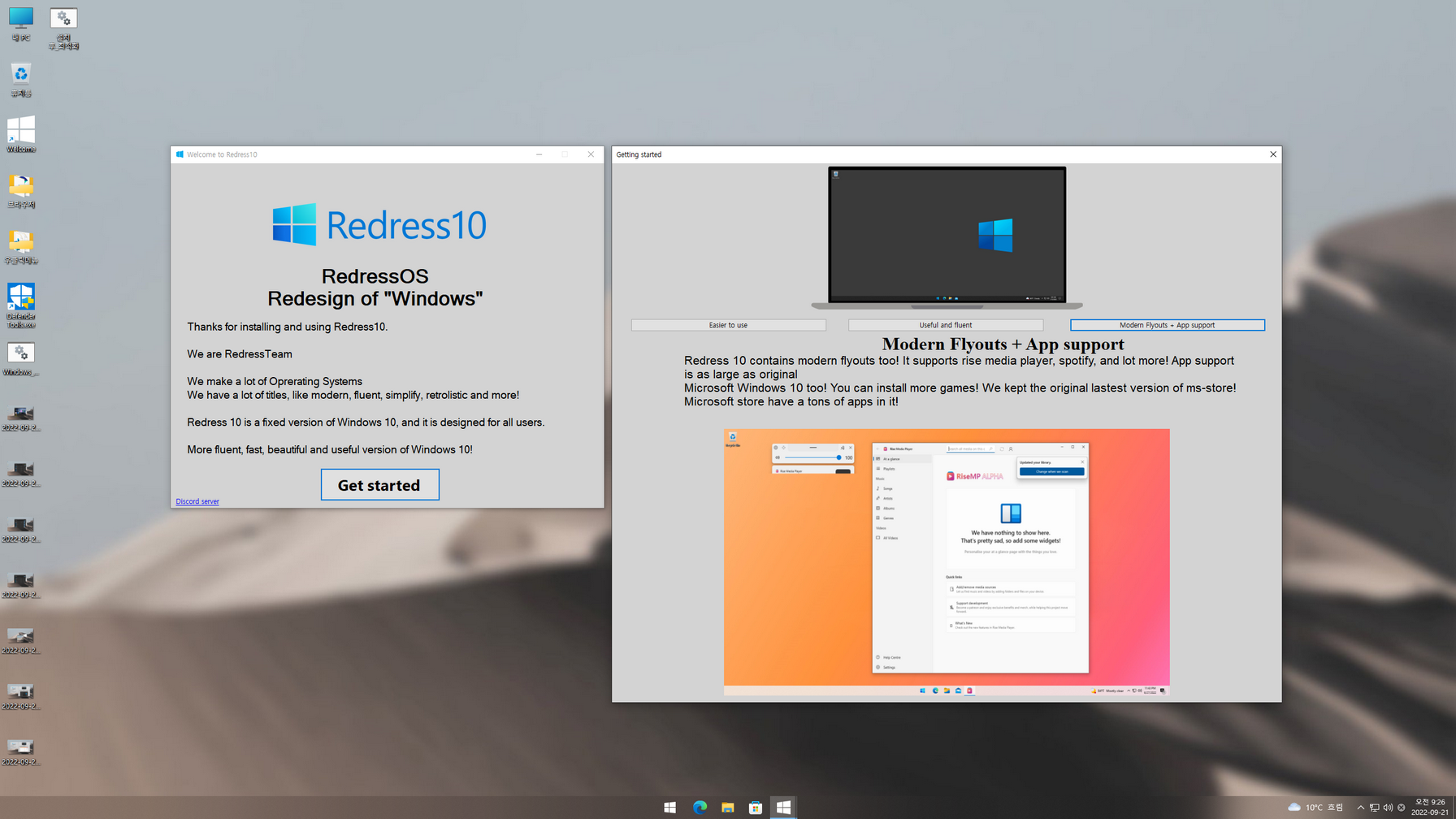Viewport: 1456px width, 819px height.
Task: Click 'More fluent, fast, beautiful and useful' line
Action: click(330, 449)
